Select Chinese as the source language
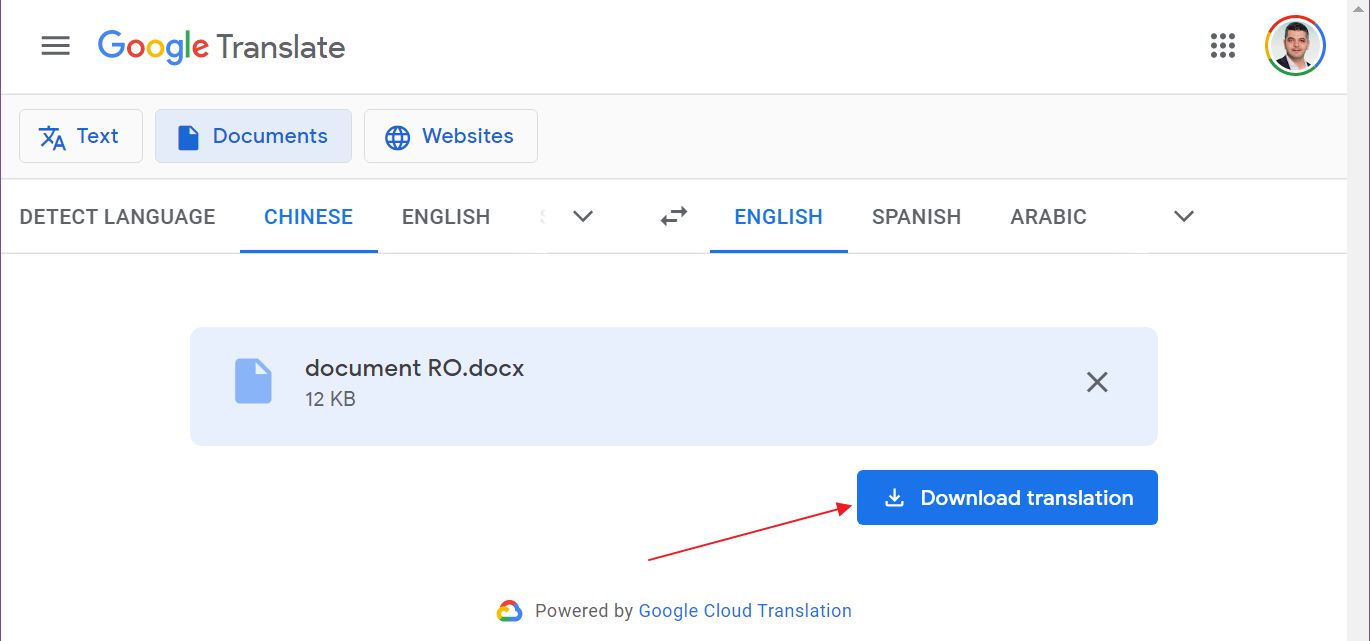 [x=308, y=216]
